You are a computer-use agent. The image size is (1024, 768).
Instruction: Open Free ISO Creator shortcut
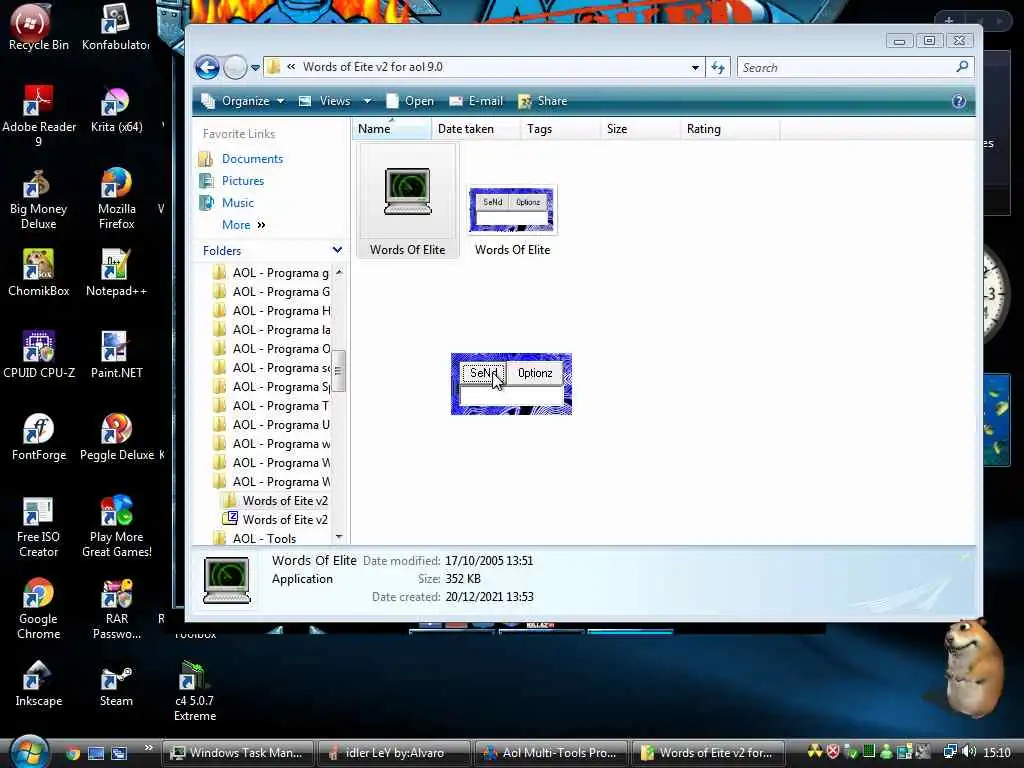[38, 526]
